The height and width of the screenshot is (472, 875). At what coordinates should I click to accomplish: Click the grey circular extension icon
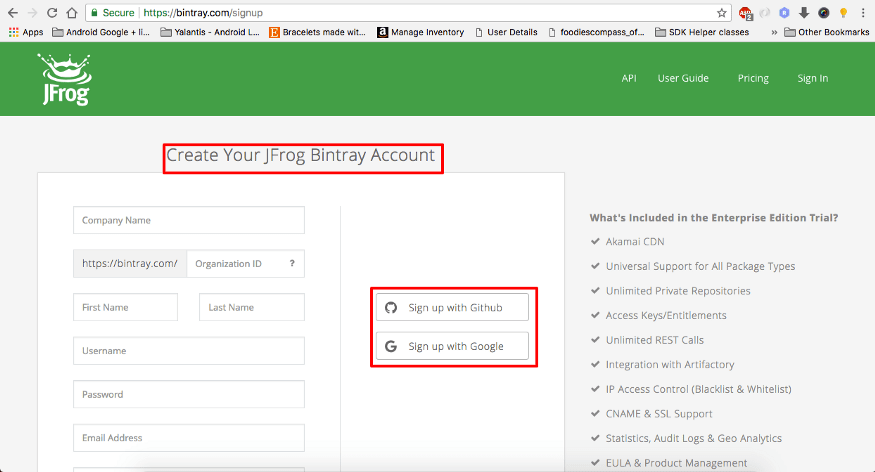coord(765,13)
